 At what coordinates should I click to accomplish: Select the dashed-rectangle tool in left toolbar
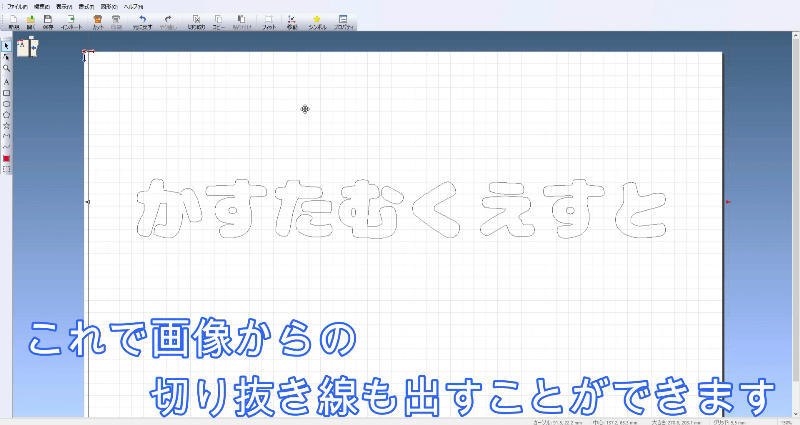[x=6, y=169]
